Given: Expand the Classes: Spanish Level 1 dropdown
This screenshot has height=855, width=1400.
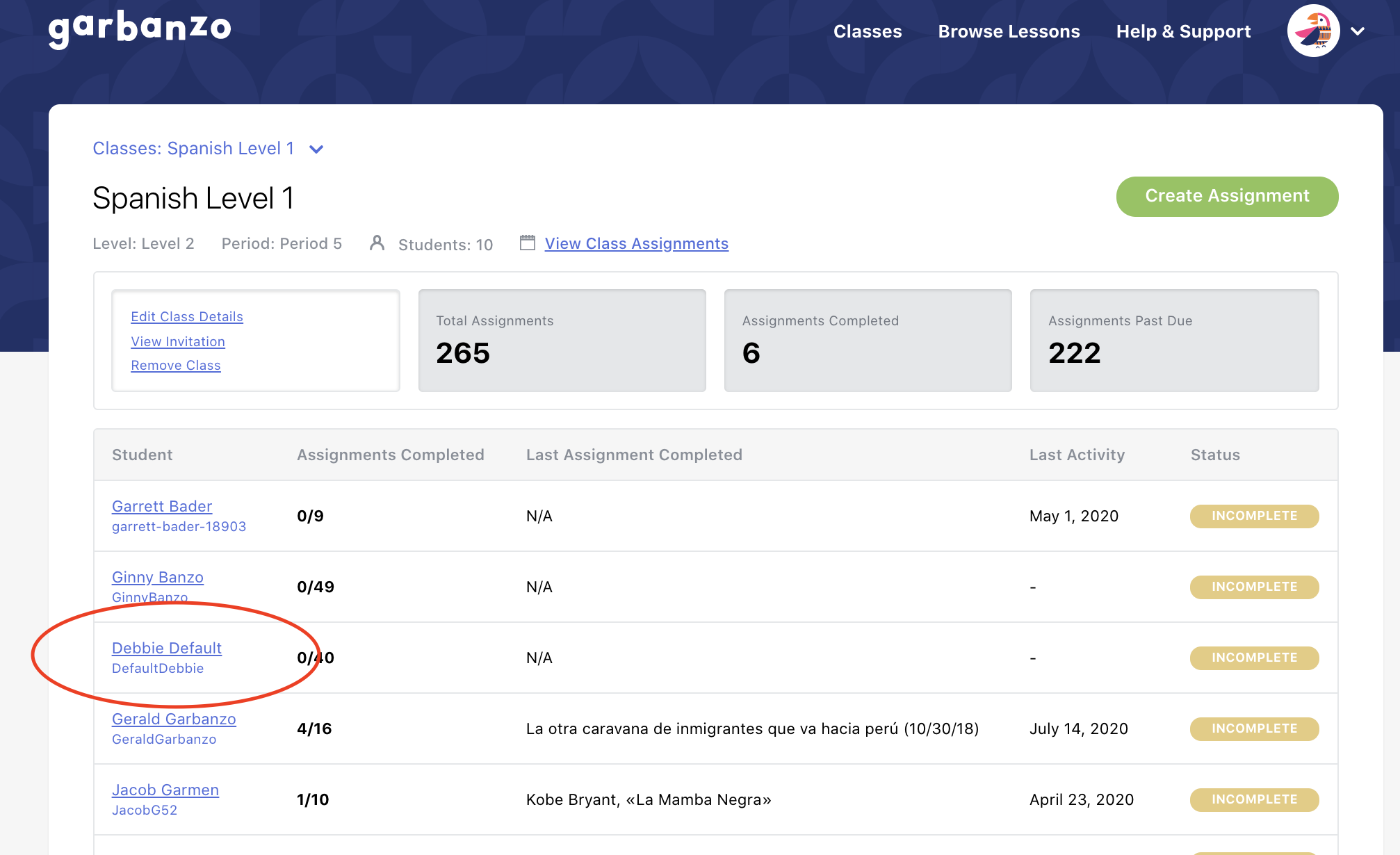Looking at the screenshot, I should [x=316, y=149].
